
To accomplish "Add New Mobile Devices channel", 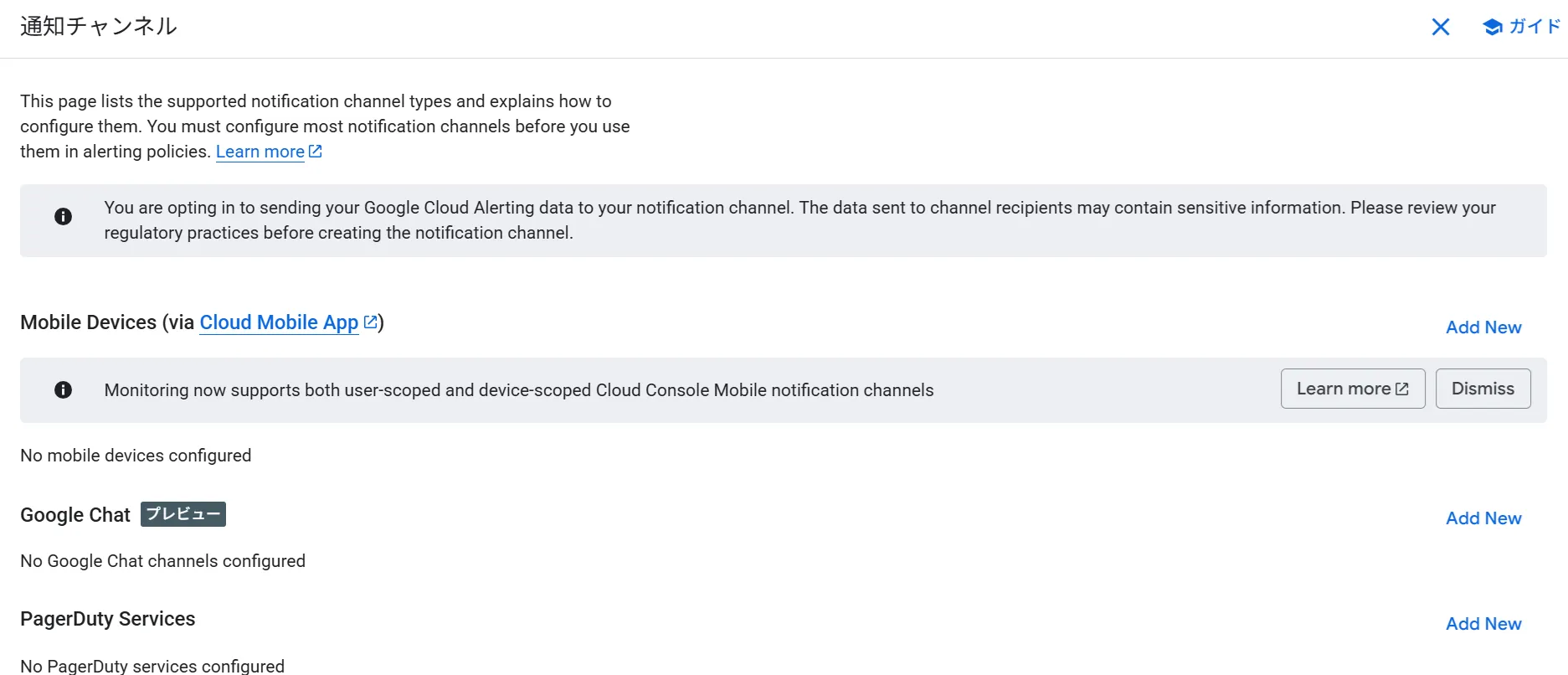I will 1483,327.
